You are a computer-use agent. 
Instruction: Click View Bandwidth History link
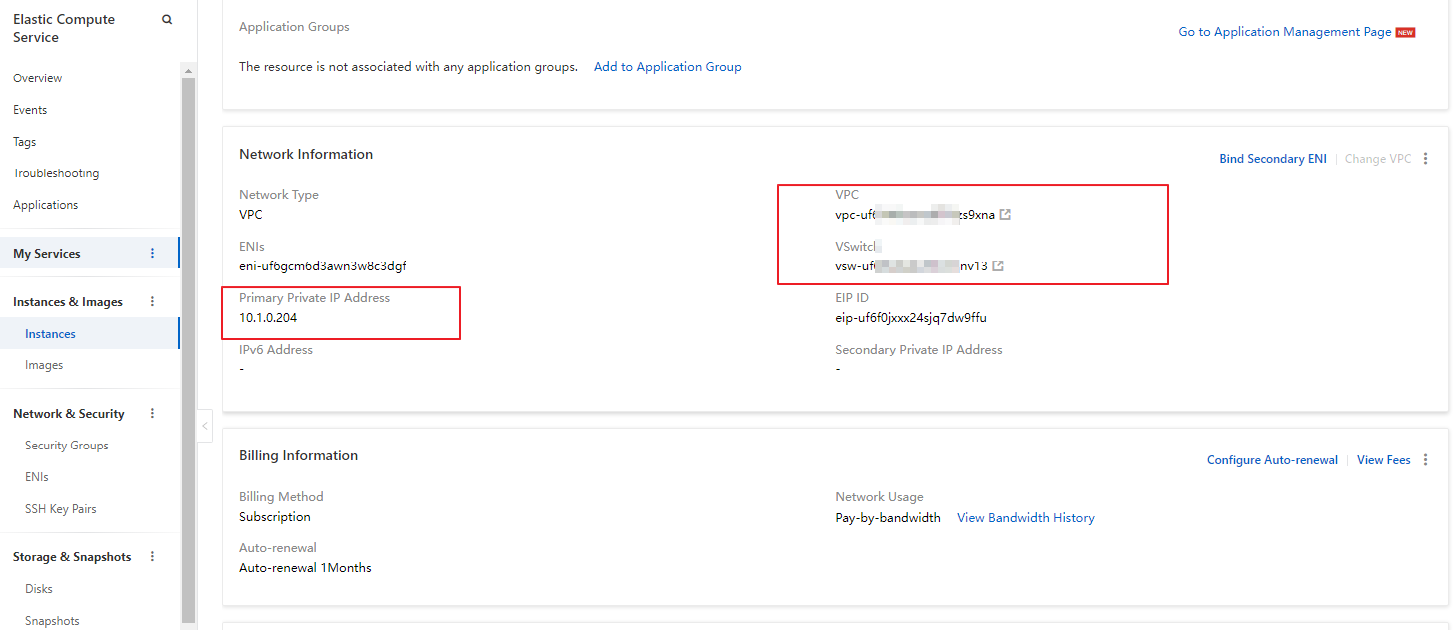[x=1026, y=518]
